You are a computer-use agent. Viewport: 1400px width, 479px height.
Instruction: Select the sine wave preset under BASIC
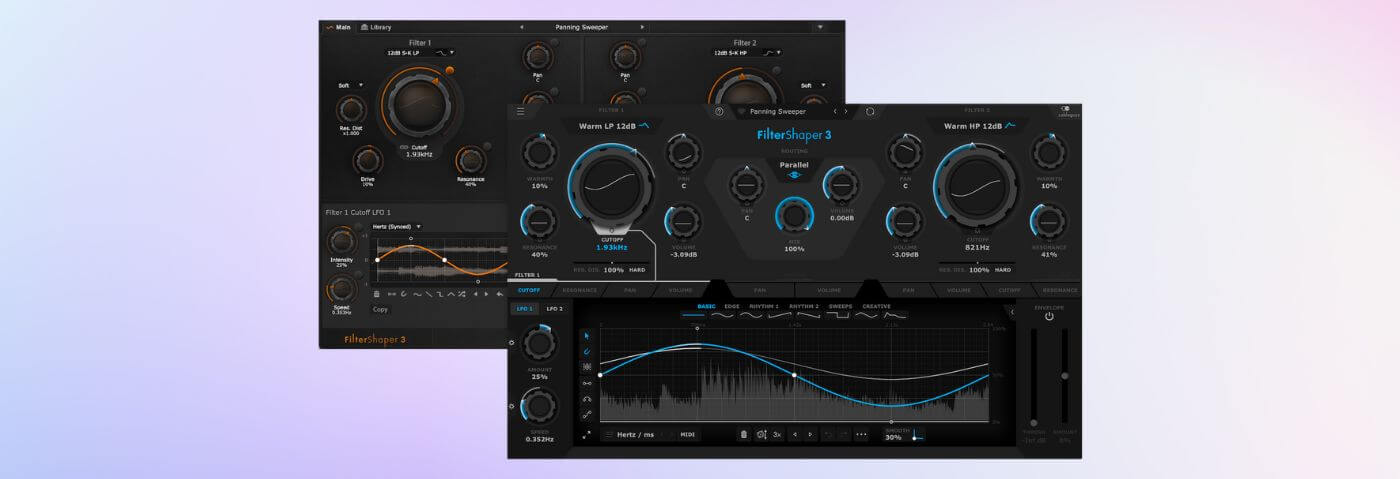tap(721, 315)
